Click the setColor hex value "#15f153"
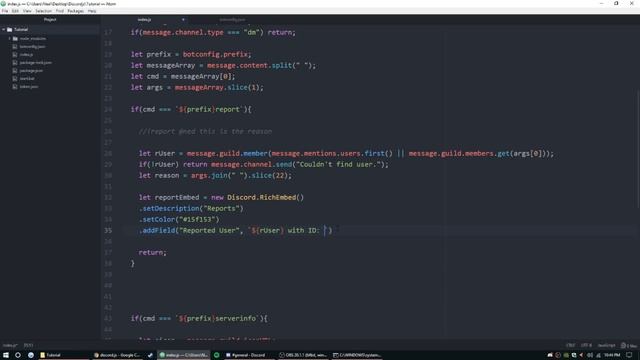The width and height of the screenshot is (640, 360). (x=197, y=220)
